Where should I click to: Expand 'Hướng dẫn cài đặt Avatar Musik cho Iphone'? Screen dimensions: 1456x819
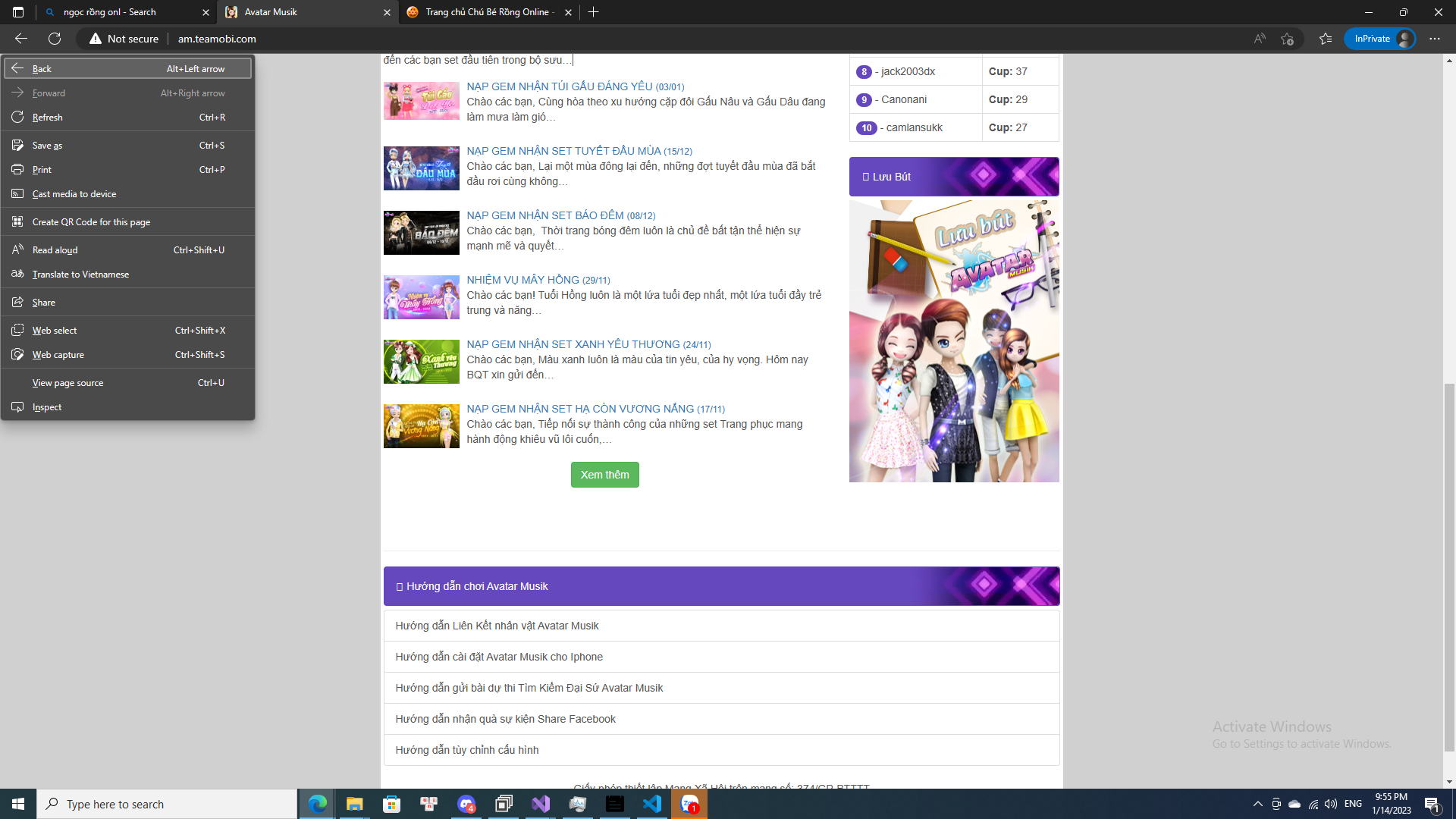pos(499,657)
